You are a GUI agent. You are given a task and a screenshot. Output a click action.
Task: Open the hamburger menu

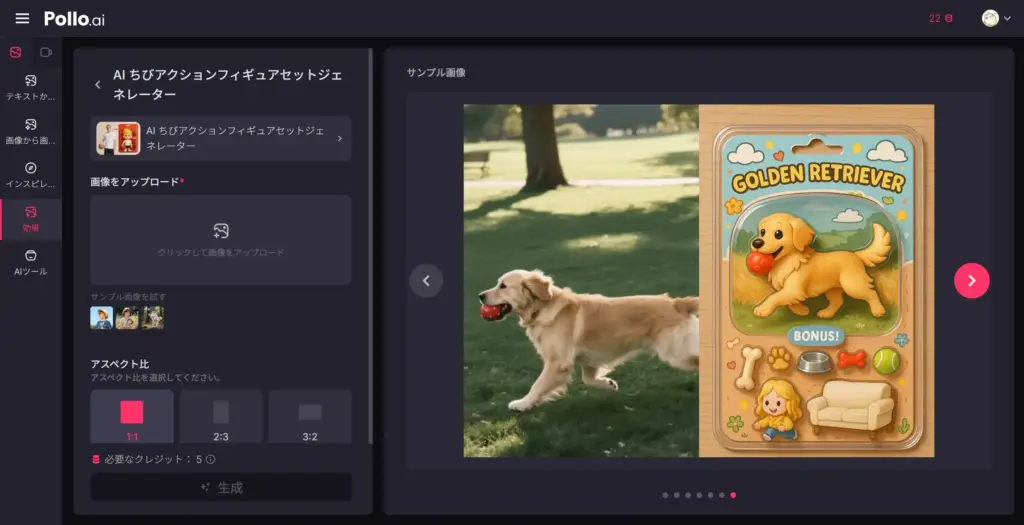pyautogui.click(x=22, y=18)
